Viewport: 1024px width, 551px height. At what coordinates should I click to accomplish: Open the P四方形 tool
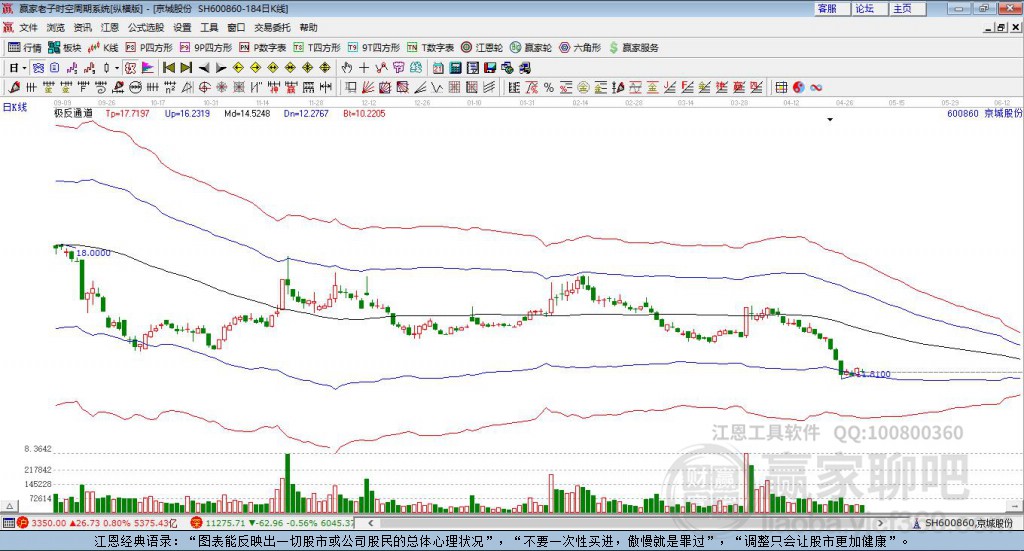(x=150, y=48)
